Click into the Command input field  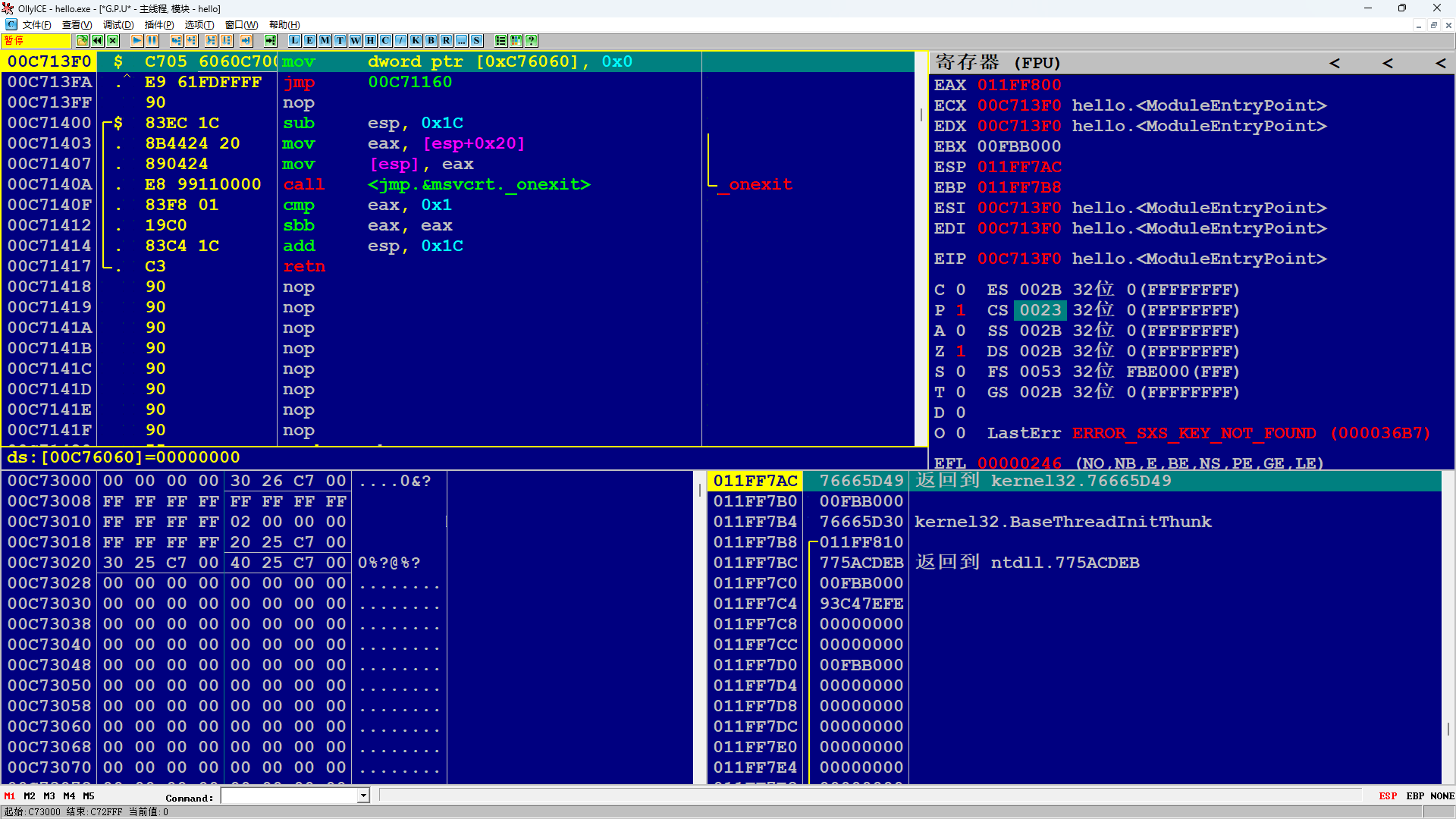(x=289, y=795)
